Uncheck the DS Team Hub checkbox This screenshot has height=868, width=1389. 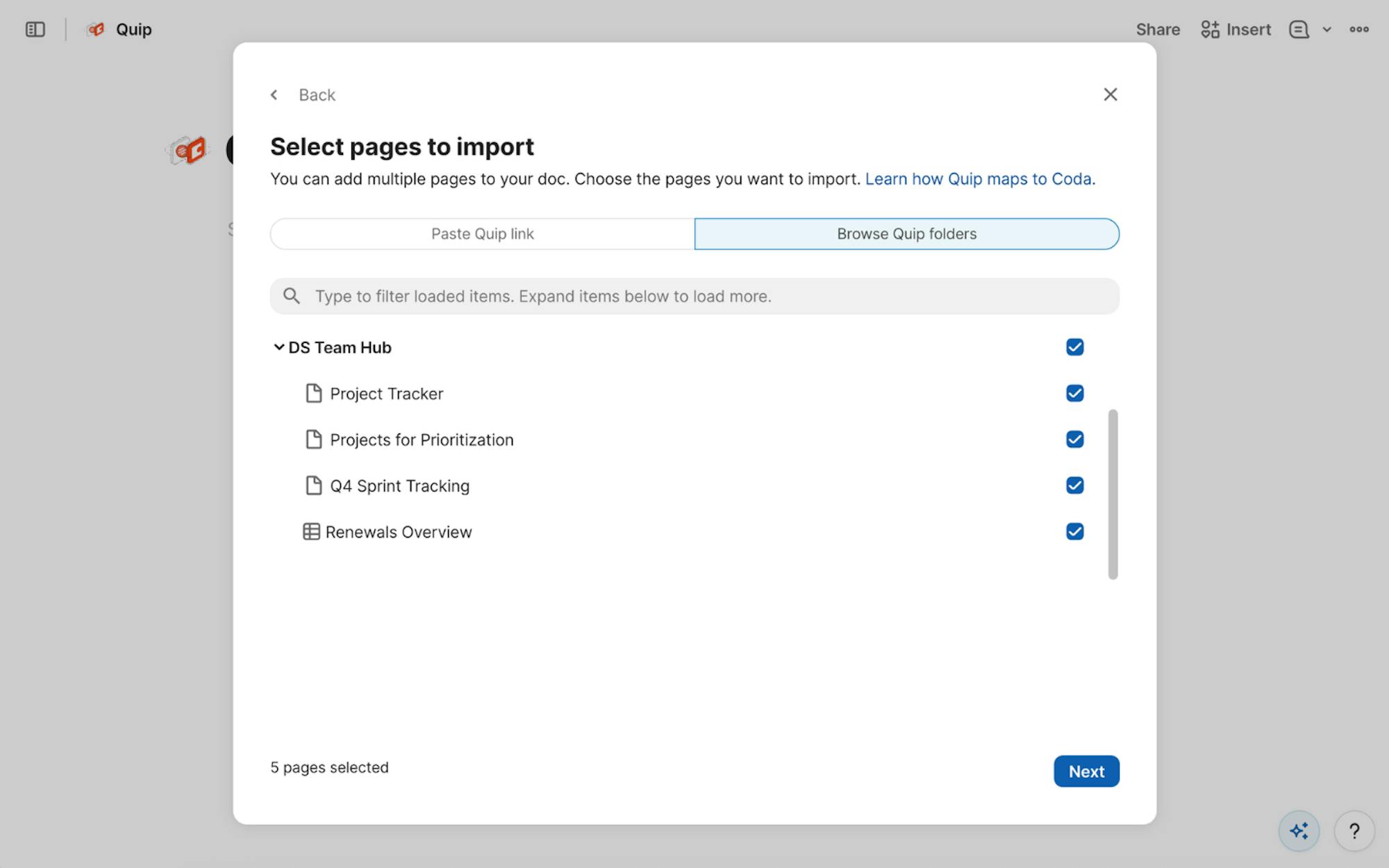pos(1074,347)
